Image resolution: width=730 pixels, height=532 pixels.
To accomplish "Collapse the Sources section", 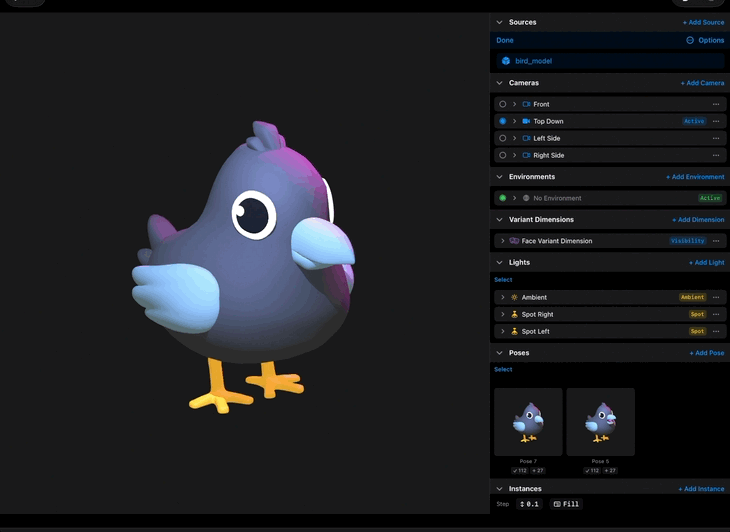I will 500,22.
